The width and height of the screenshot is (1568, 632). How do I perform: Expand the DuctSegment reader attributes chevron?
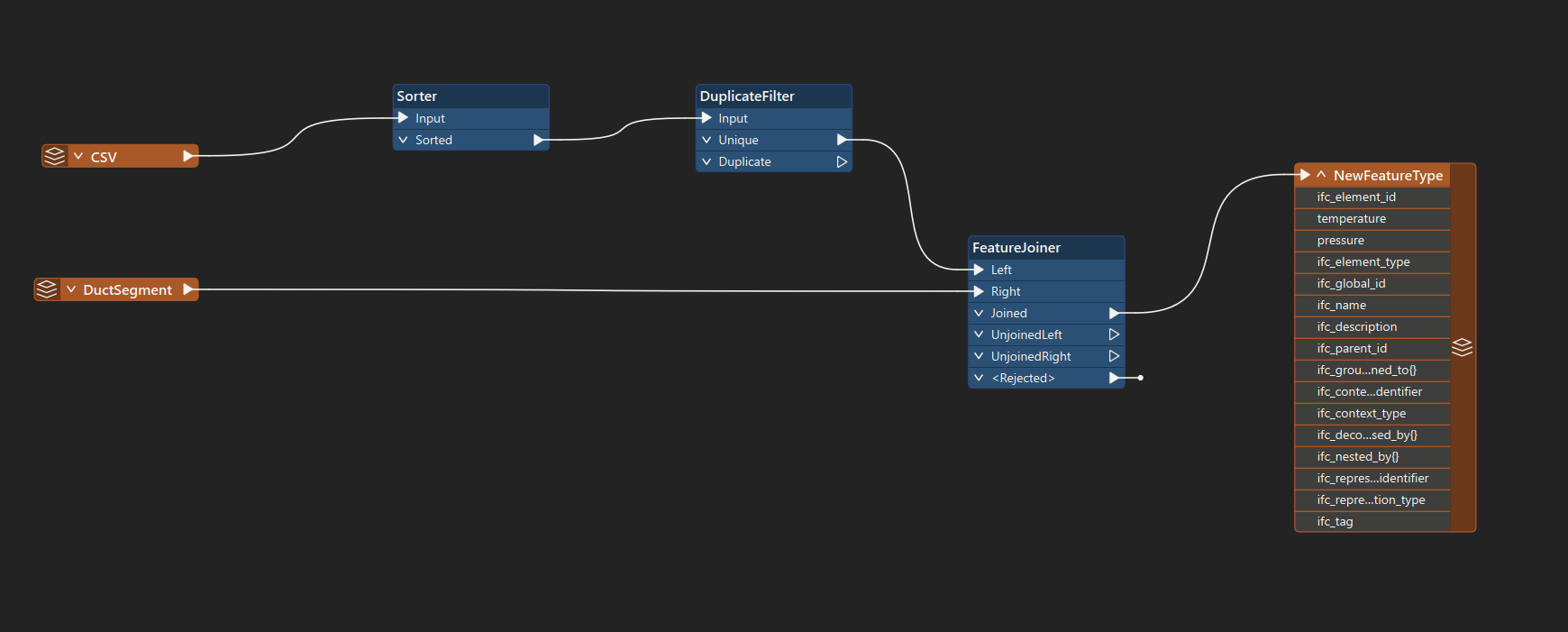click(71, 289)
